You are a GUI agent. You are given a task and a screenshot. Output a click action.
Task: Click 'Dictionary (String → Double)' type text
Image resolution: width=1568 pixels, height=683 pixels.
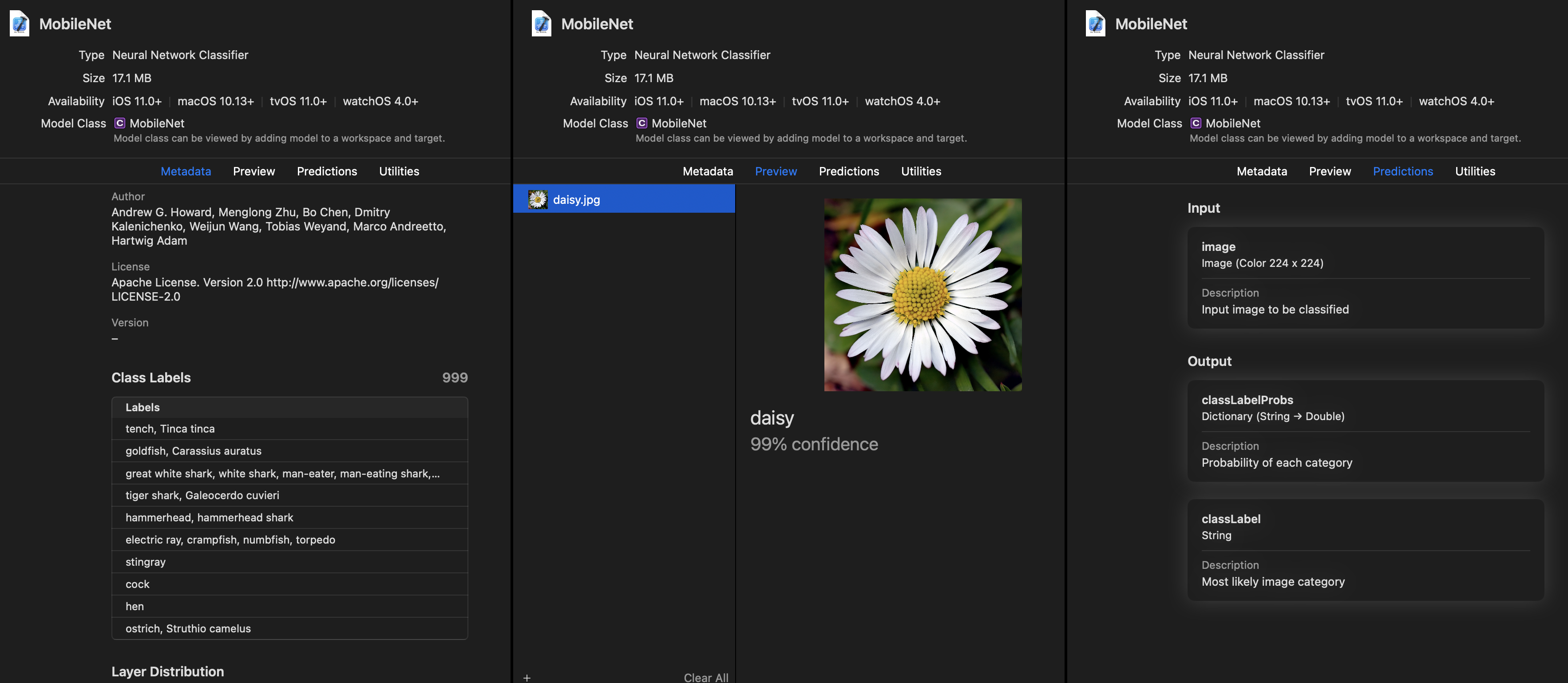(1273, 417)
